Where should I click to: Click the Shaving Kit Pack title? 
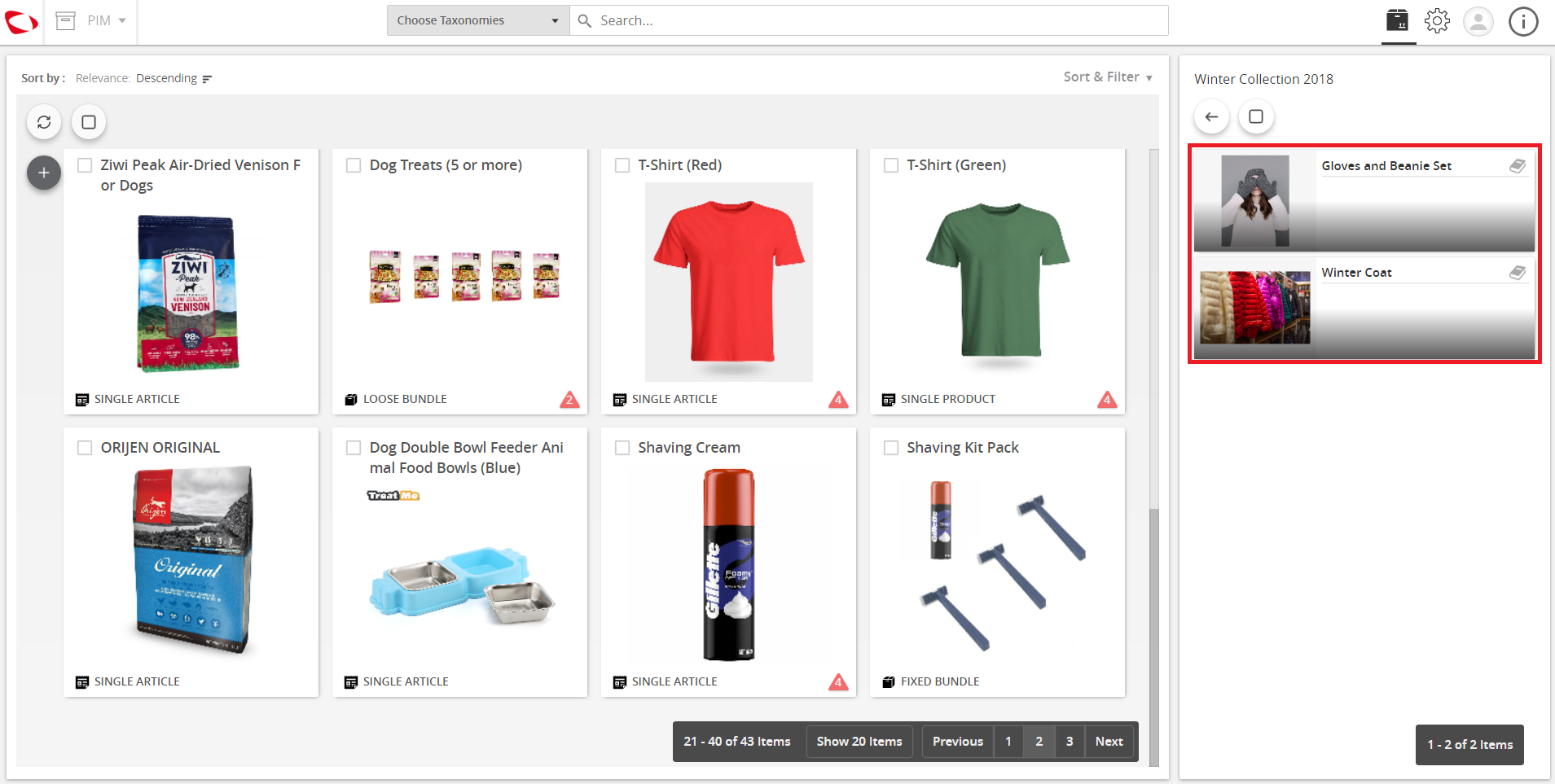[963, 448]
